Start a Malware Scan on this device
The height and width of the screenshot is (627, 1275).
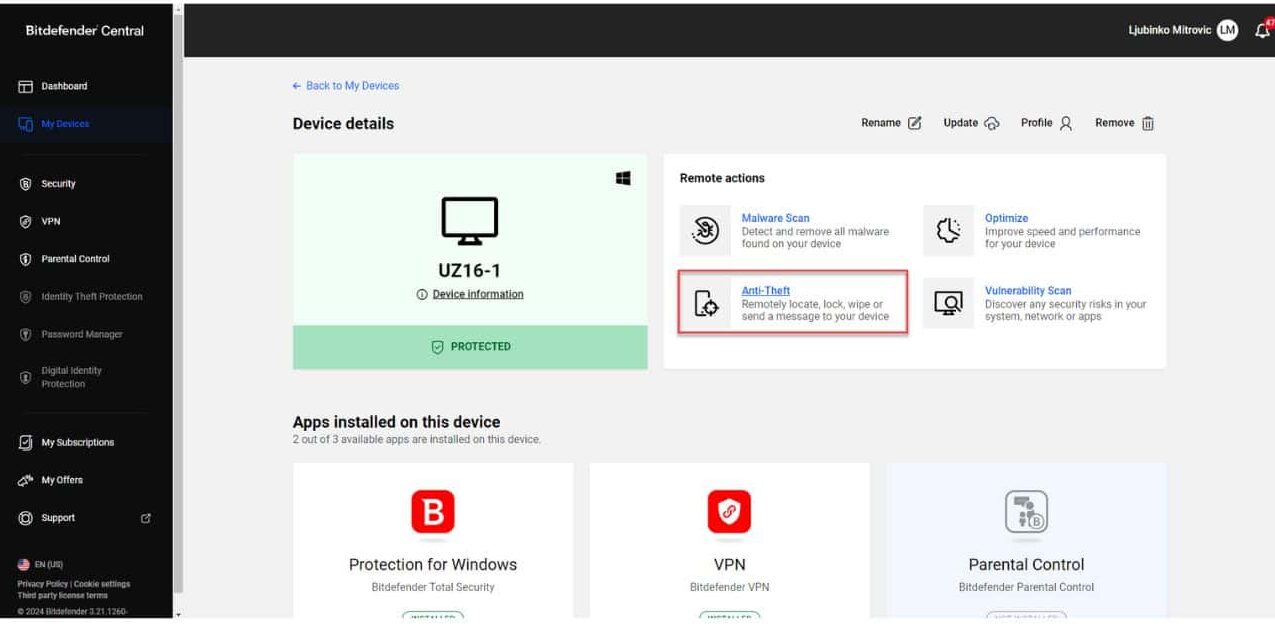[x=776, y=217]
